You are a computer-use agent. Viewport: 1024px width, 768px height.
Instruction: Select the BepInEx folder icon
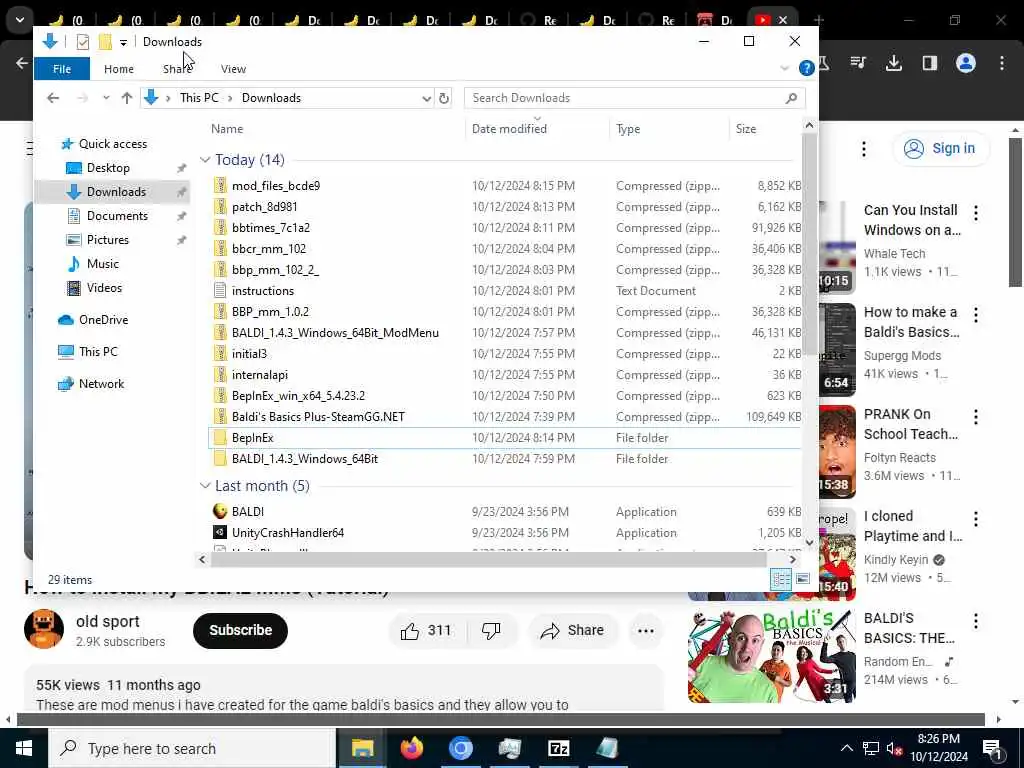coord(221,438)
